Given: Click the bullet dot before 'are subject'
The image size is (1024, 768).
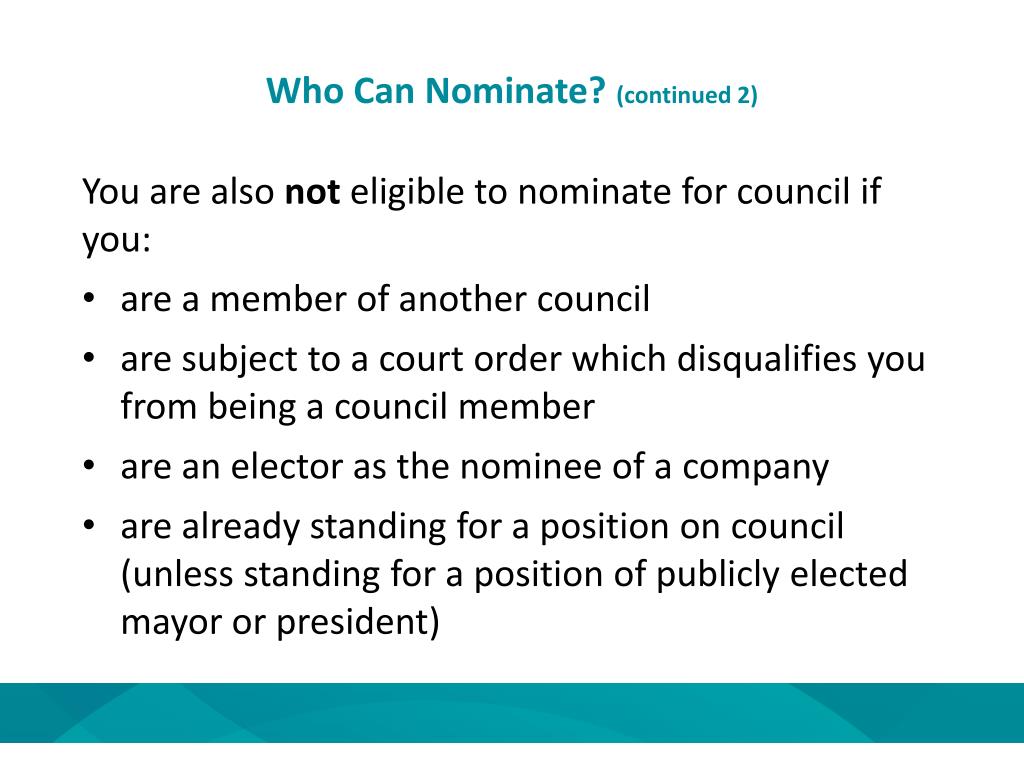Looking at the screenshot, I should [89, 358].
